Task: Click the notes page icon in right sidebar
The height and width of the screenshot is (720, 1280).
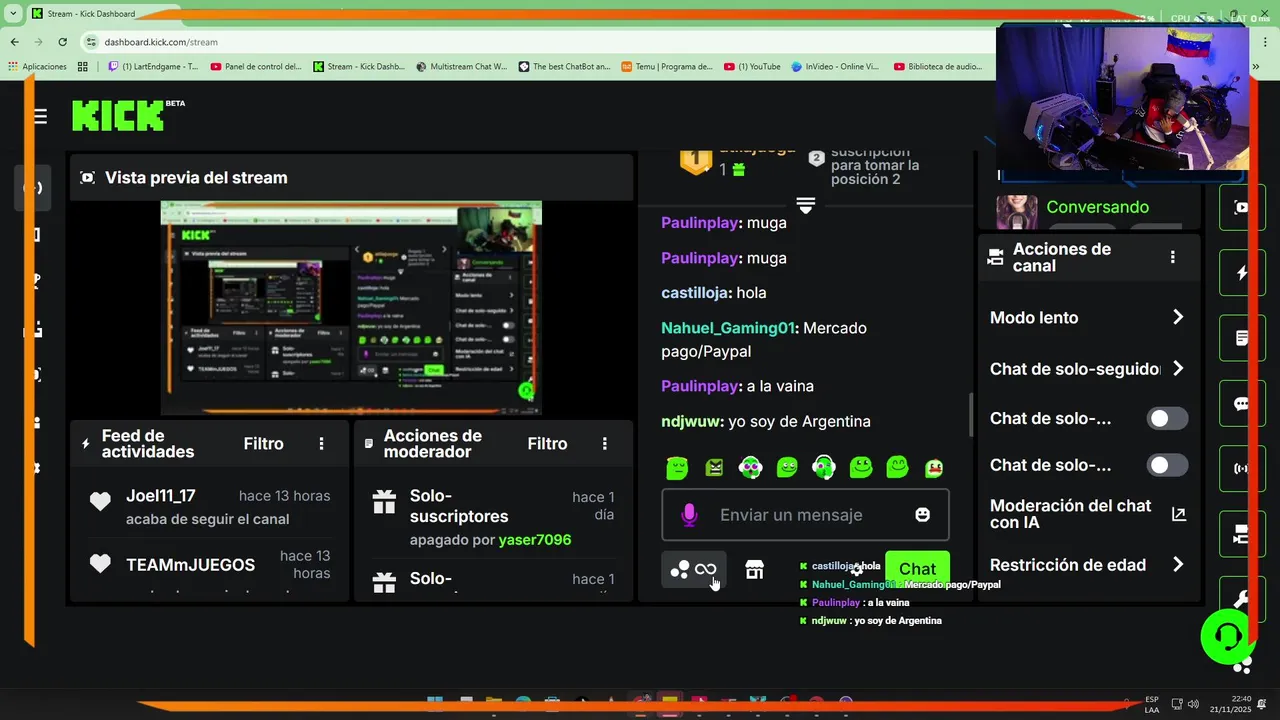Action: pos(1241,338)
